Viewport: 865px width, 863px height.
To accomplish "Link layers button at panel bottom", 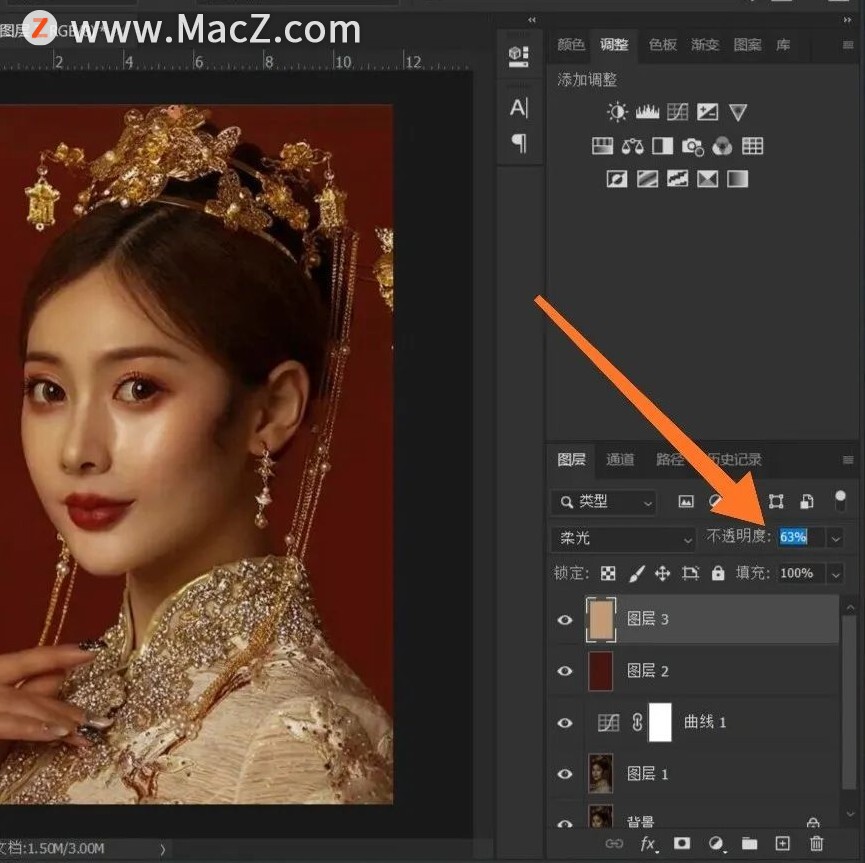I will tap(614, 843).
